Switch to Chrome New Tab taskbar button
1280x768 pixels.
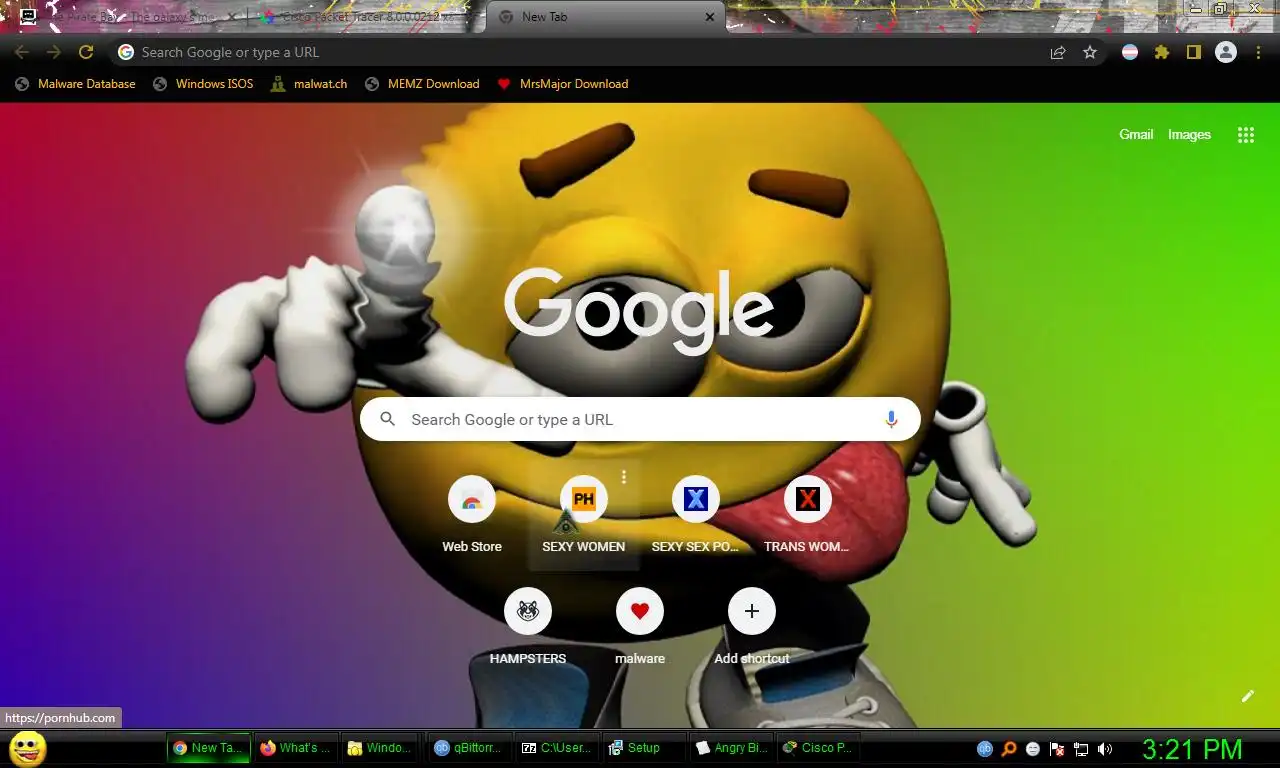pyautogui.click(x=208, y=748)
